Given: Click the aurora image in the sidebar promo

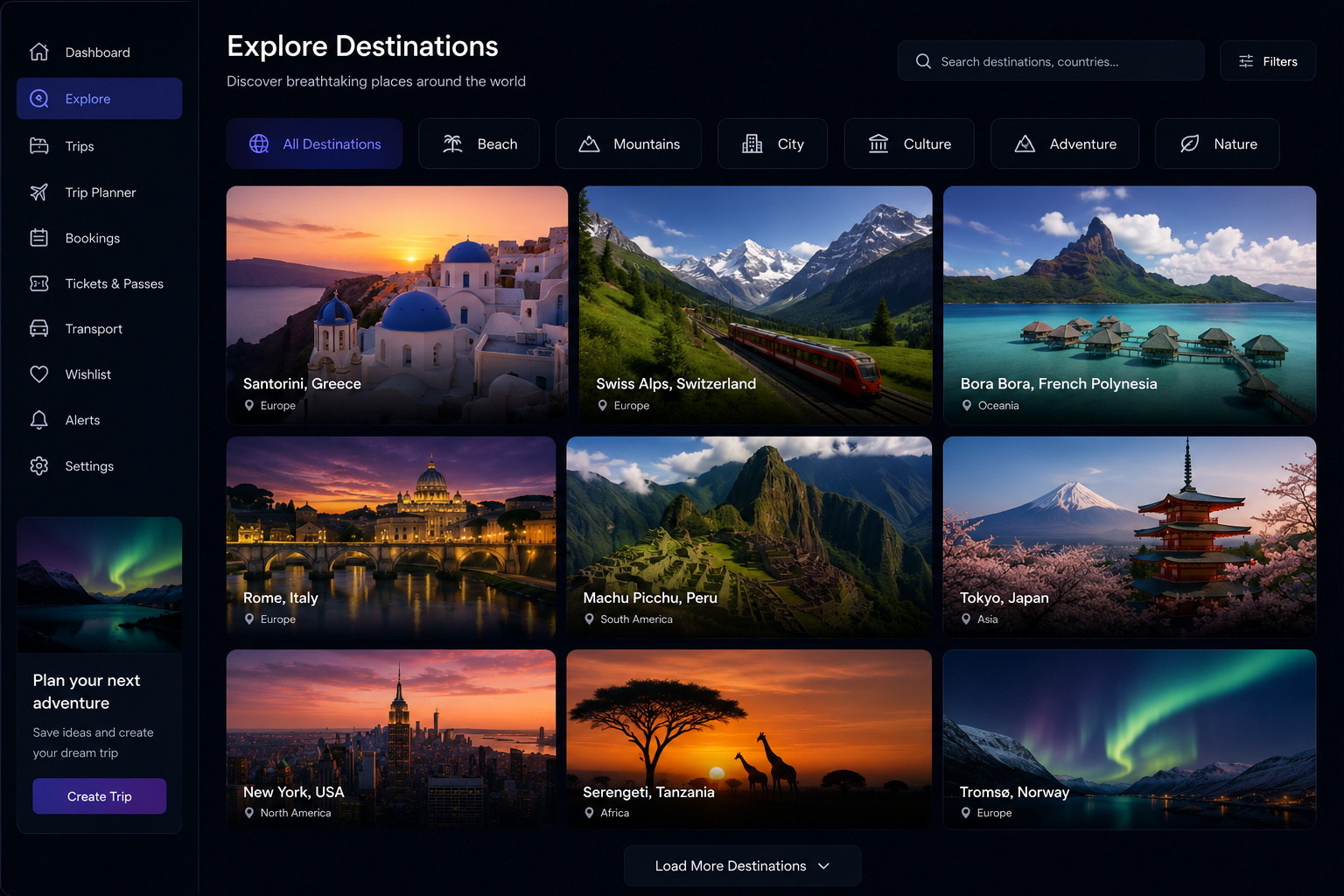Looking at the screenshot, I should coord(100,584).
